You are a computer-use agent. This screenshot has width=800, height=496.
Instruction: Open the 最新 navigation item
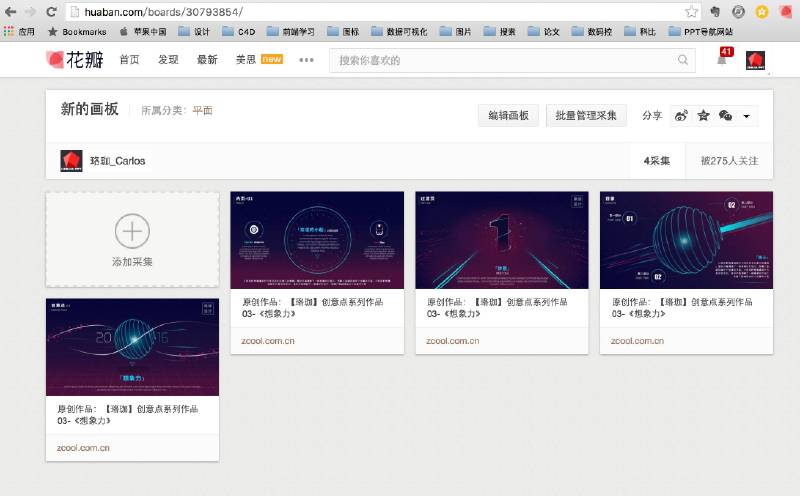pos(207,60)
